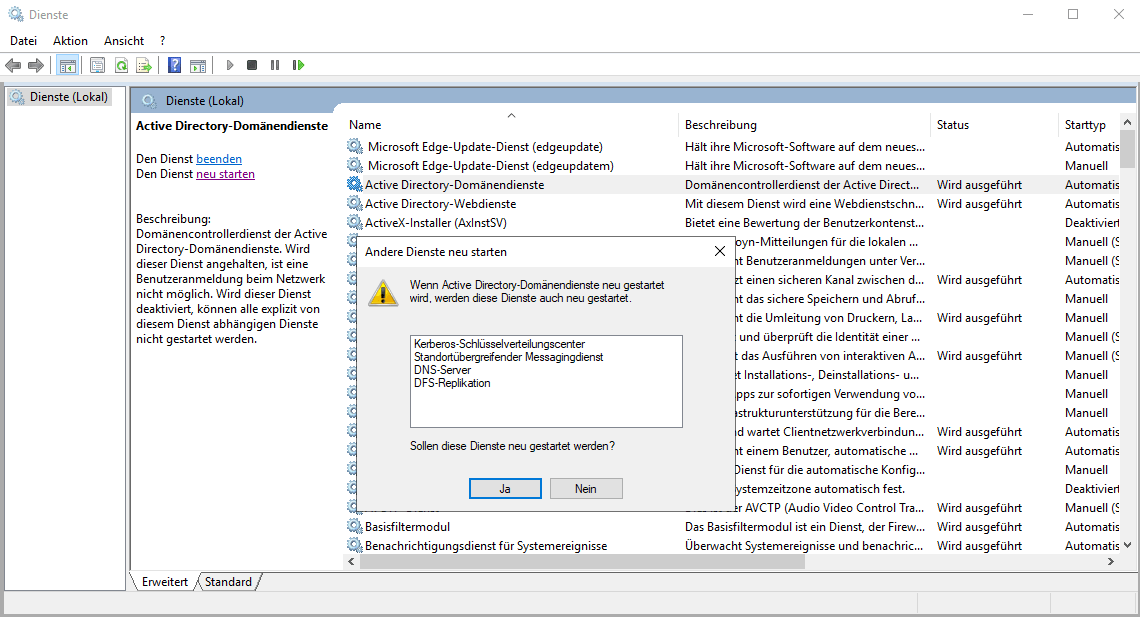This screenshot has height=617, width=1140.
Task: Sort by the Status column header
Action: point(953,125)
